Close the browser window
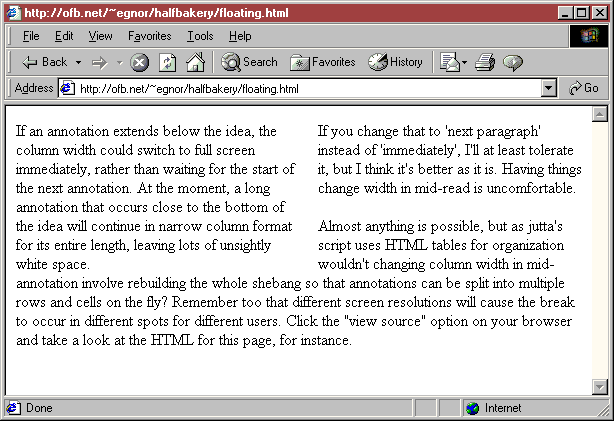The height and width of the screenshot is (421, 614). pyautogui.click(x=600, y=13)
